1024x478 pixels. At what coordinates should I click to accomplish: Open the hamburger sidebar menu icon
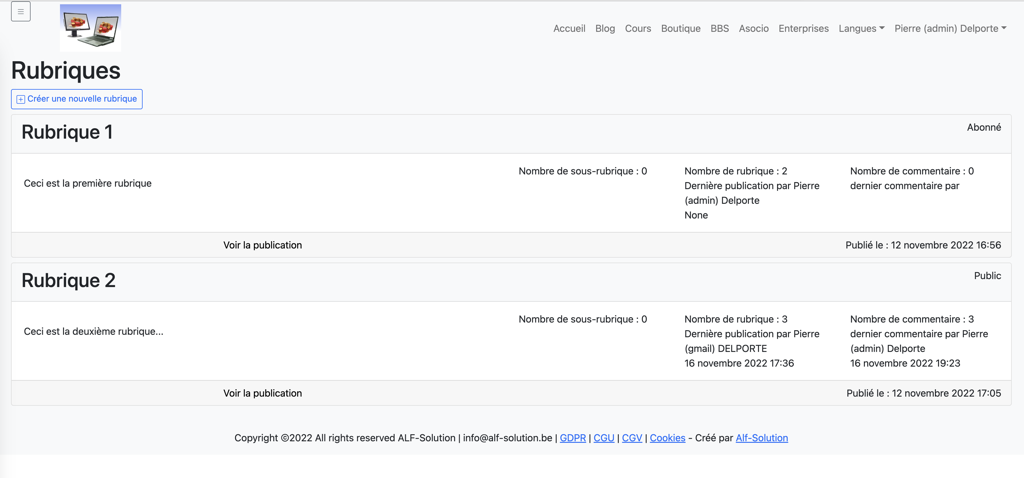tap(20, 12)
